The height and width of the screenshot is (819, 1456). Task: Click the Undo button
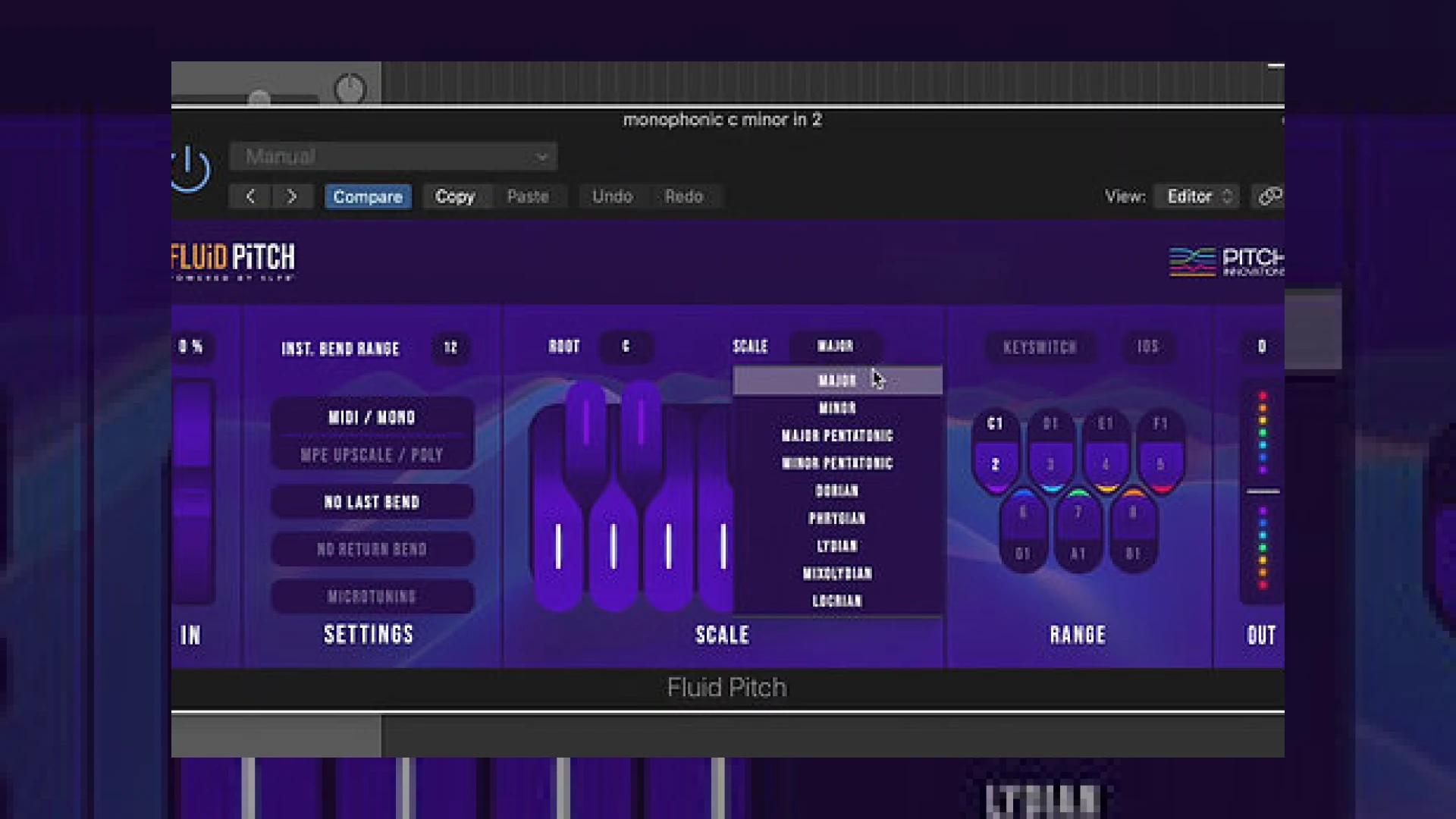(612, 196)
